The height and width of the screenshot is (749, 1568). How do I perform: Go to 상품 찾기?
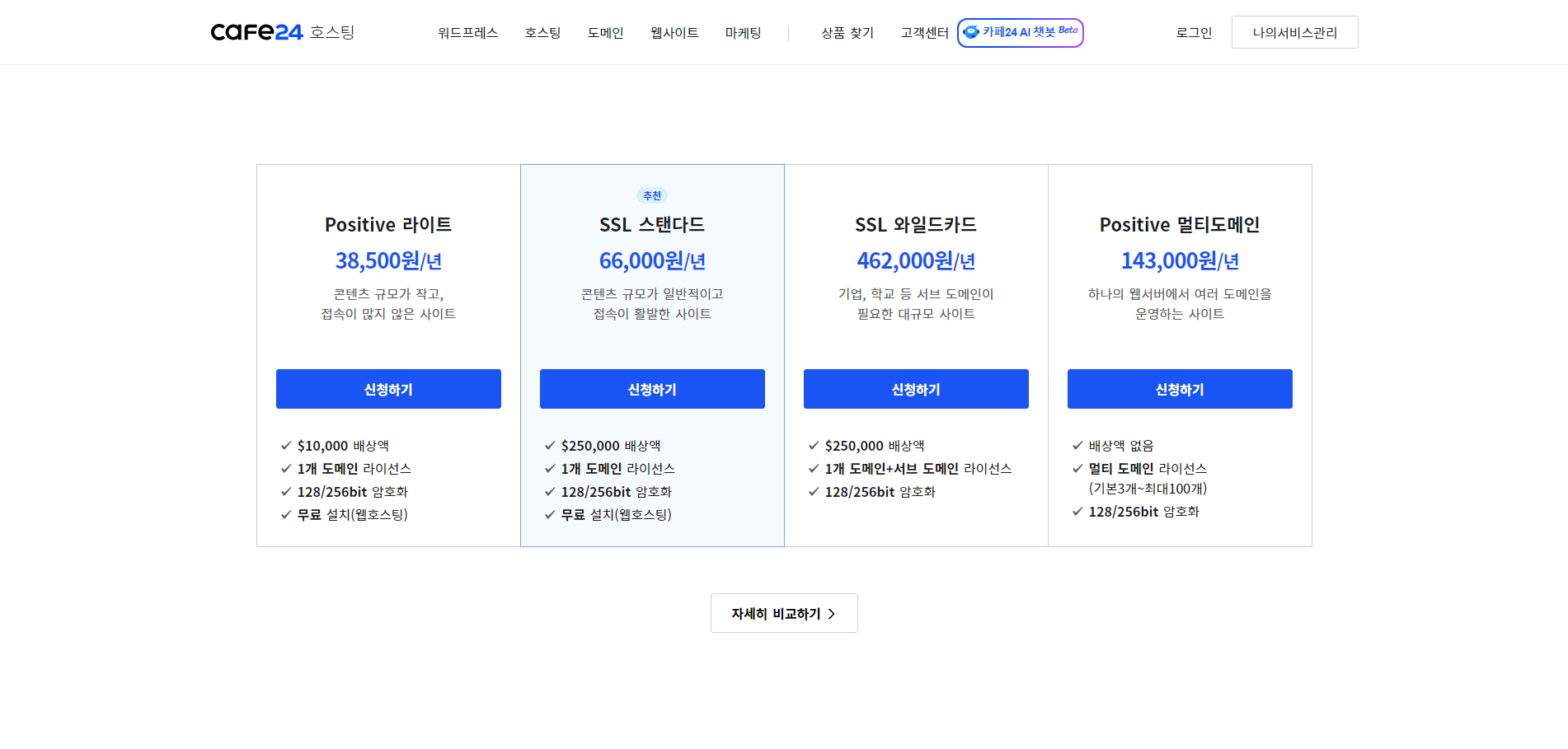point(847,32)
